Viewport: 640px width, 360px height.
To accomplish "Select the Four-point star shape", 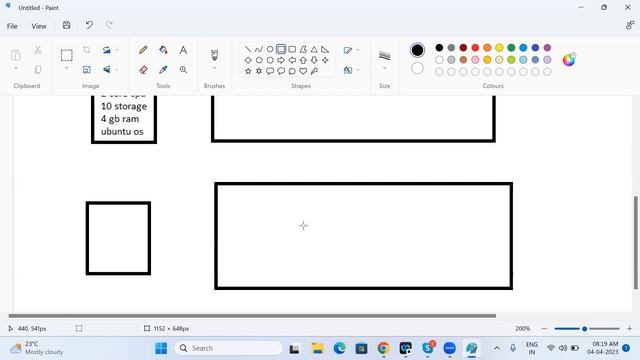I will click(325, 60).
